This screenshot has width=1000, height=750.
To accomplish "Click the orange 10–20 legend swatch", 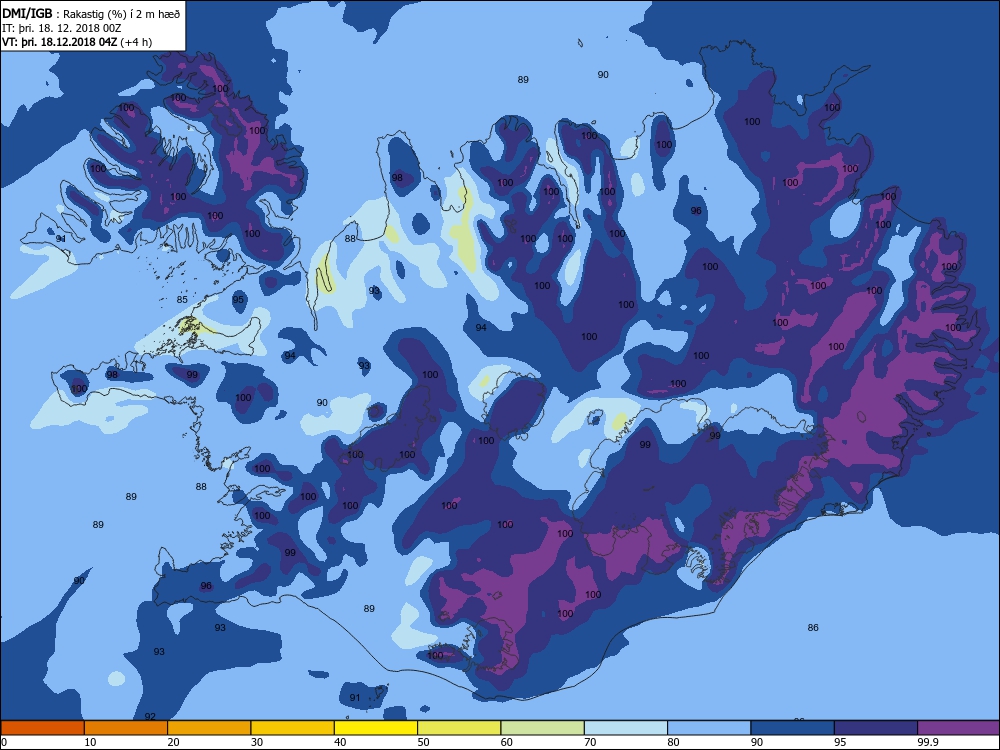I will 126,728.
